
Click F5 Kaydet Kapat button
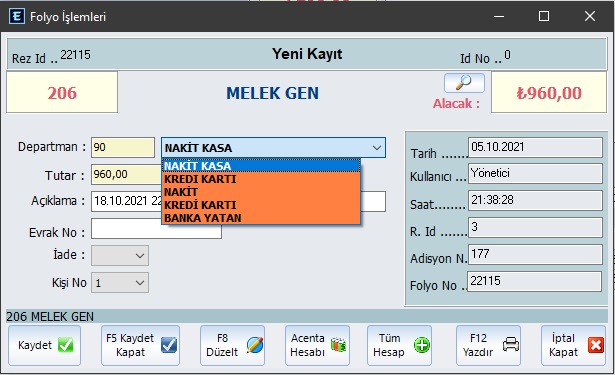click(140, 345)
